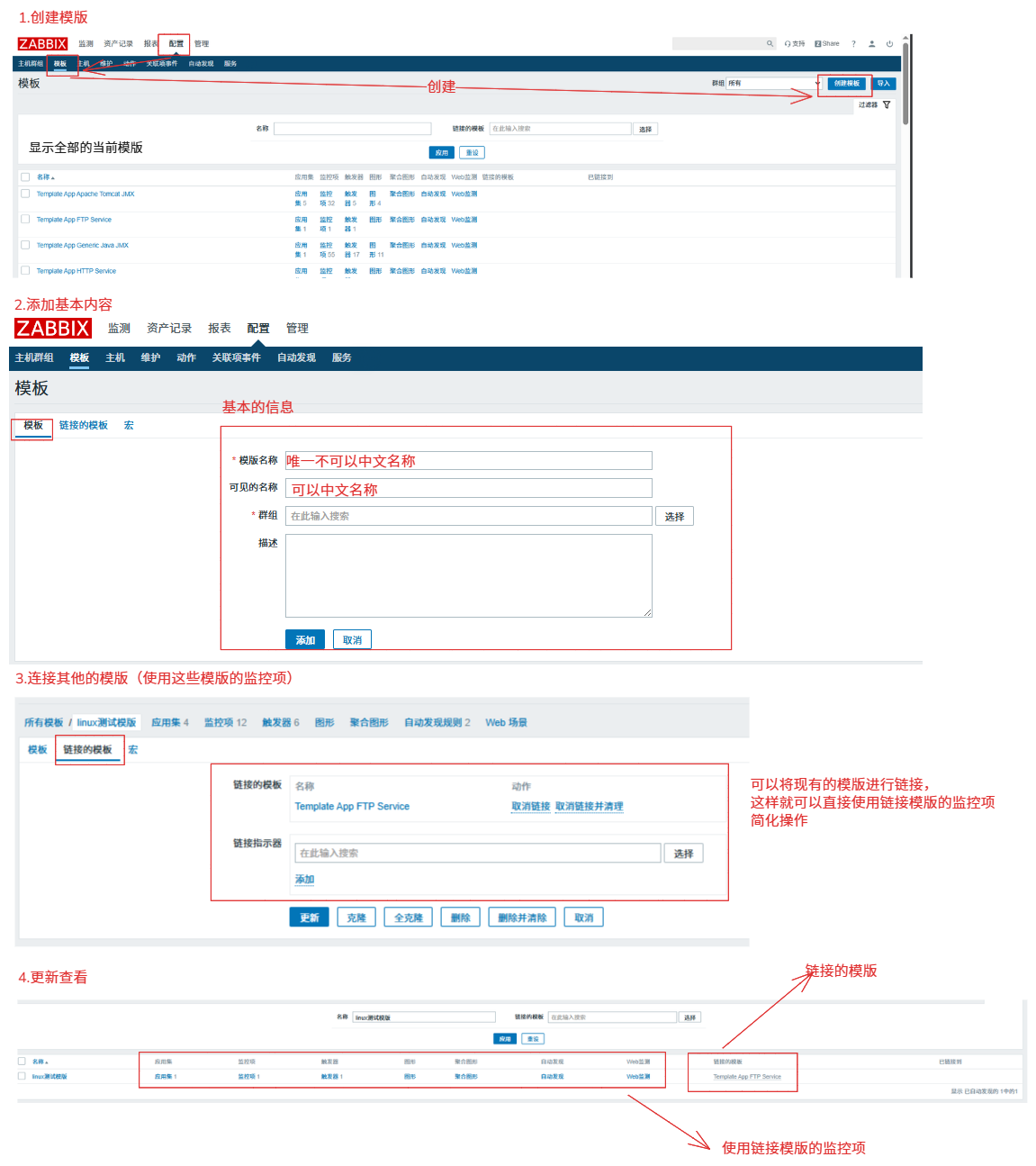This screenshot has height=1166, width=1036.
Task: Click 添加 link under 链接指示器
Action: pyautogui.click(x=305, y=880)
